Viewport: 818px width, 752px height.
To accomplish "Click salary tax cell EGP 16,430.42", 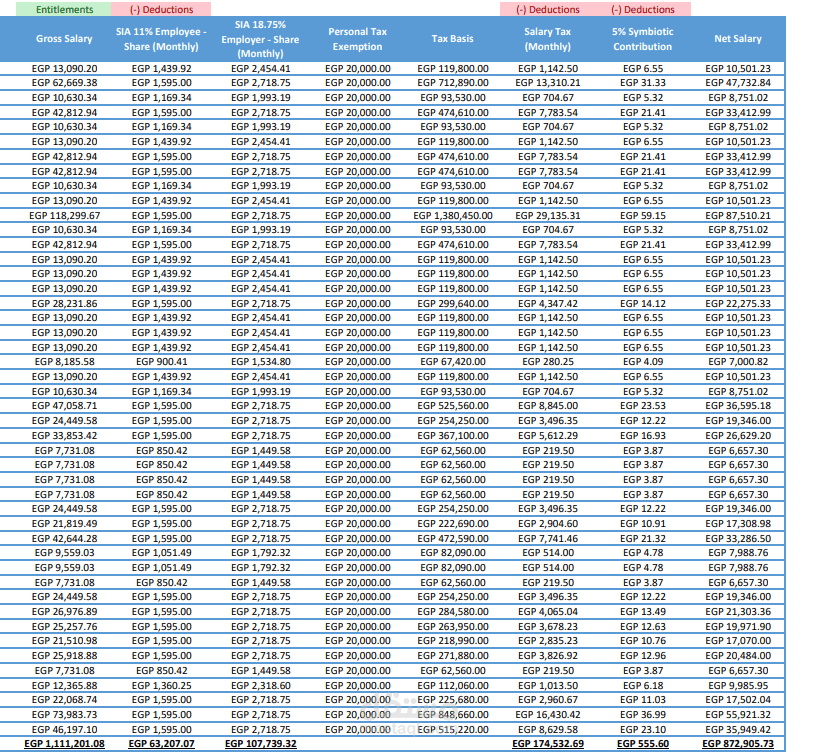I will [x=547, y=715].
